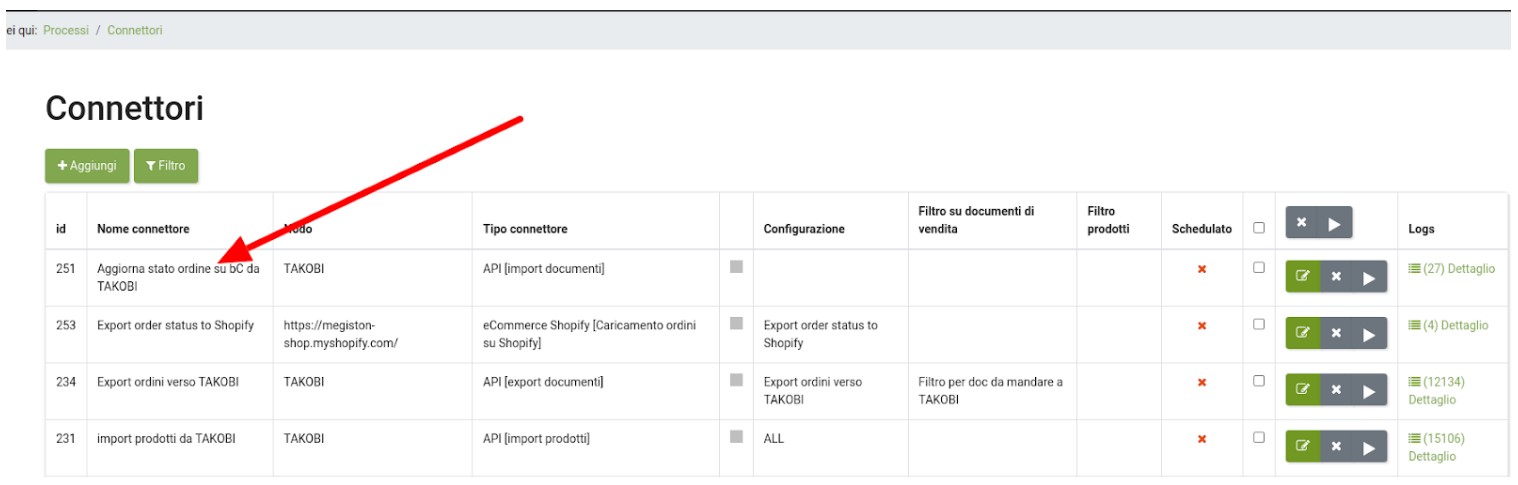1518x485 pixels.
Task: Click the Aggiungi button
Action: click(87, 166)
